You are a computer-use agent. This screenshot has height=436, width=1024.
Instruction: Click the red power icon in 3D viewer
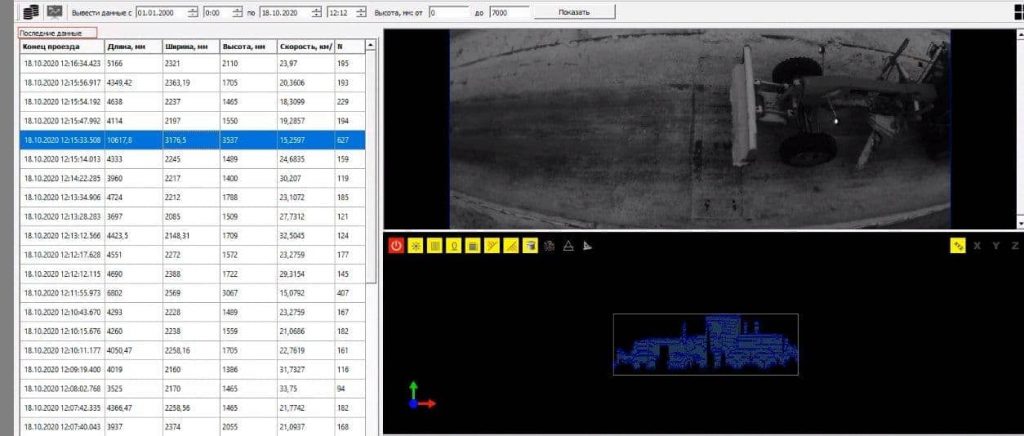396,245
